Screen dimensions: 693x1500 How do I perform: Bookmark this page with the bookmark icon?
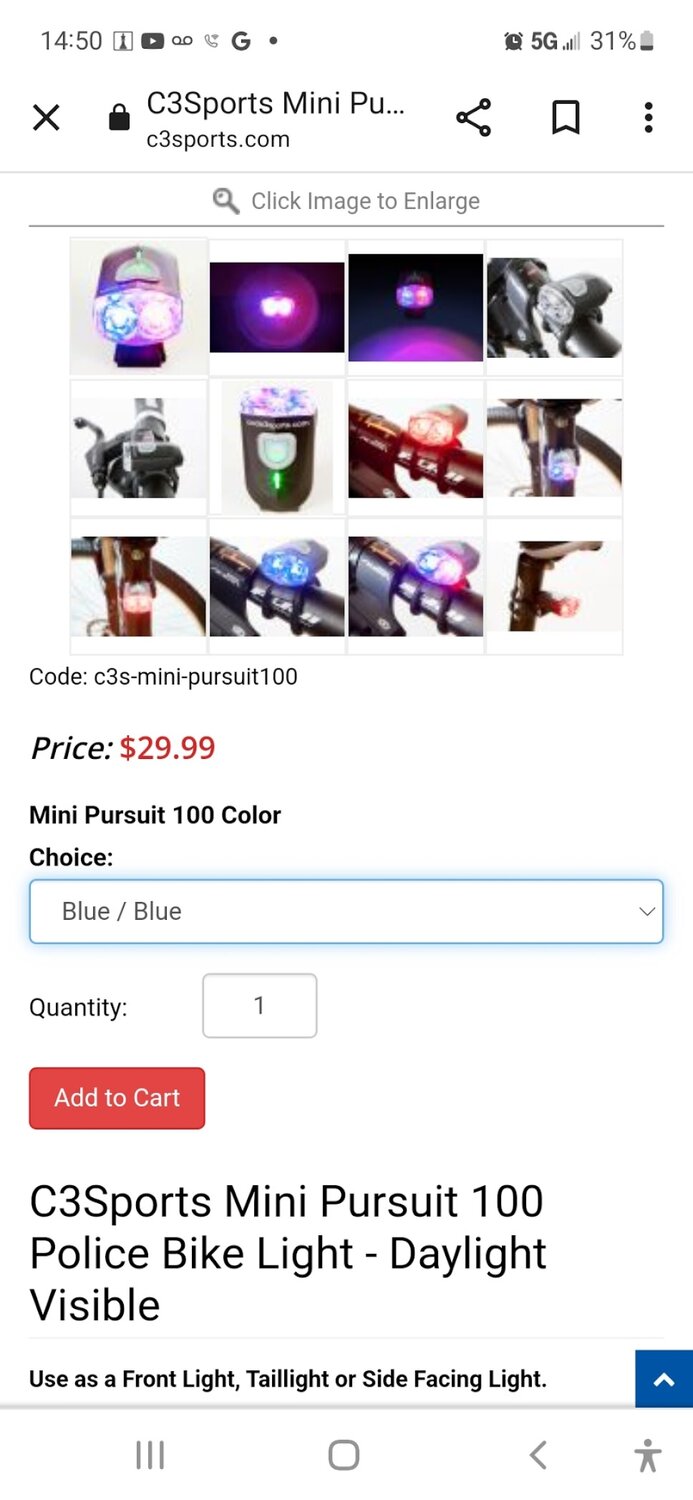click(565, 118)
